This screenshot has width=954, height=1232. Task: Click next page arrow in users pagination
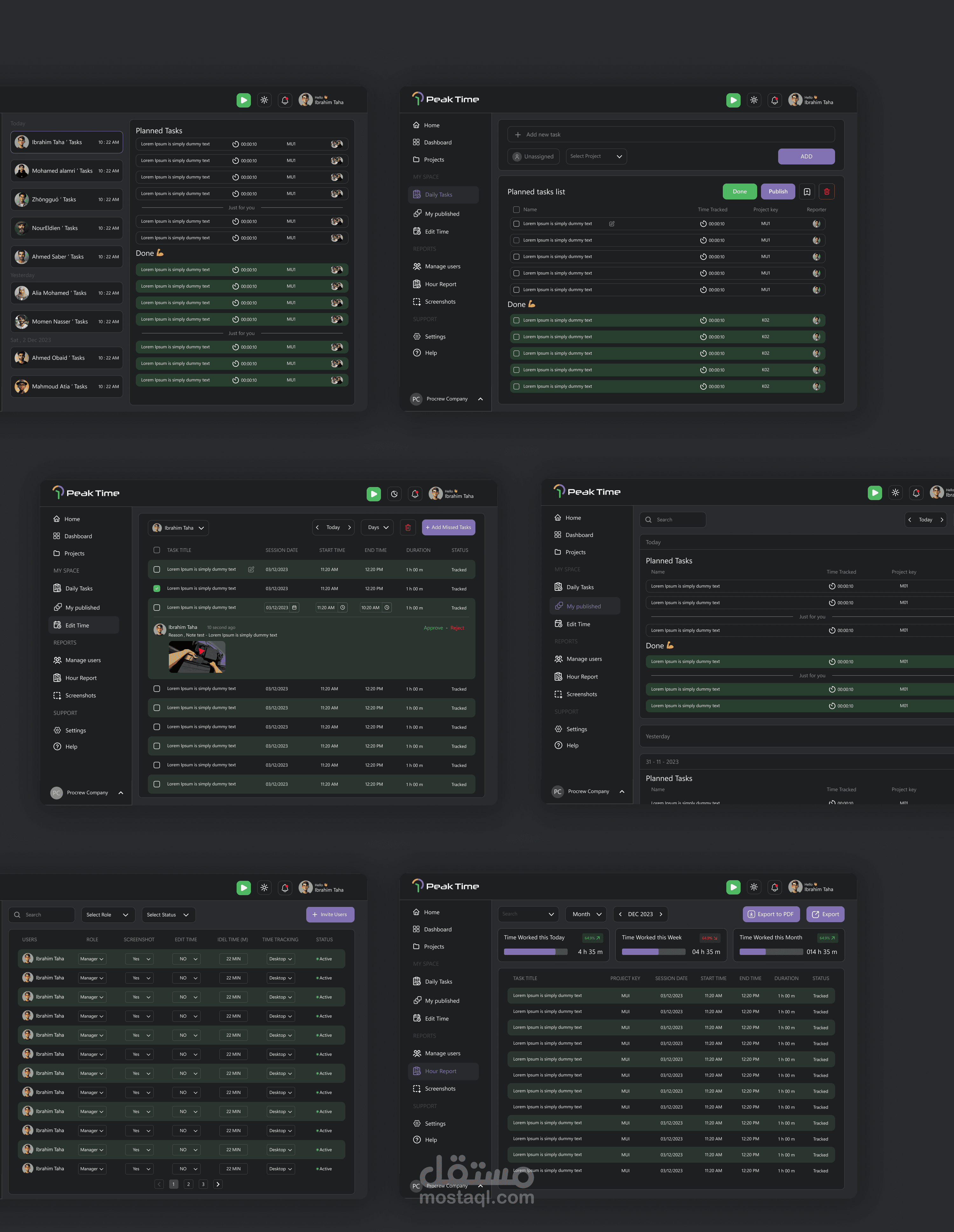(x=218, y=1184)
